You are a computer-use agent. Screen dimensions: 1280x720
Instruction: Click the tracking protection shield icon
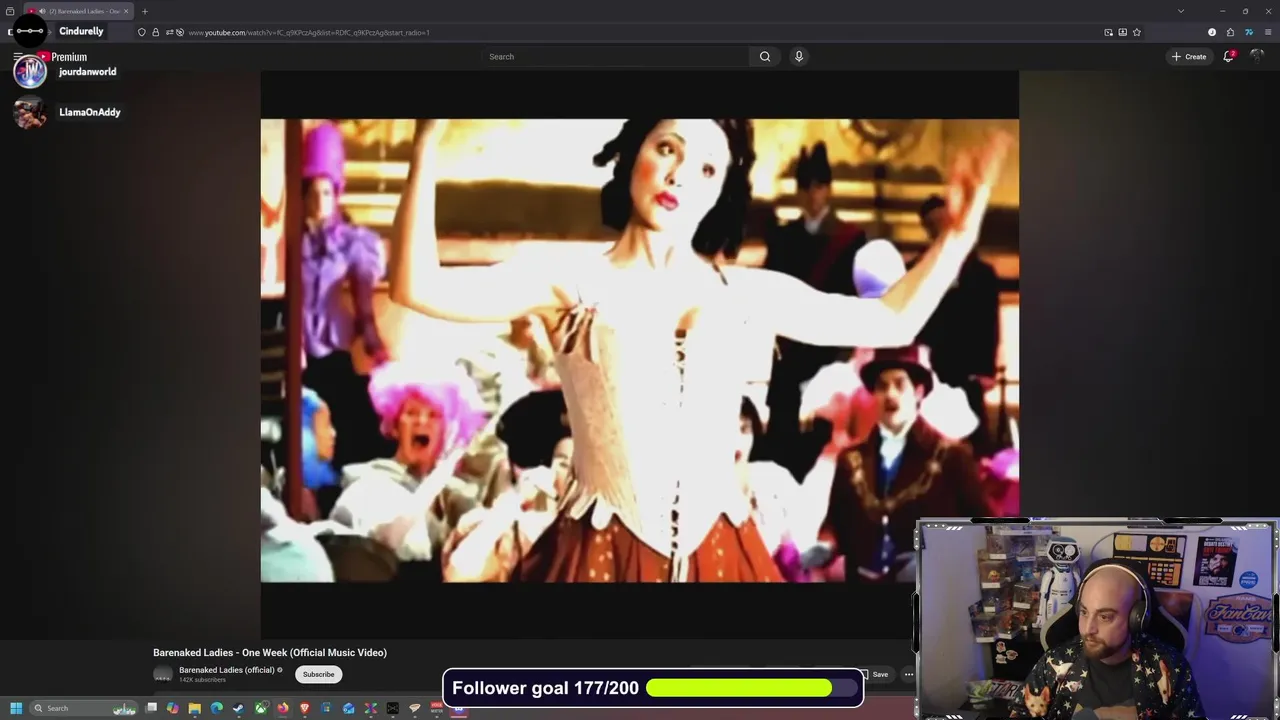pyautogui.click(x=141, y=32)
